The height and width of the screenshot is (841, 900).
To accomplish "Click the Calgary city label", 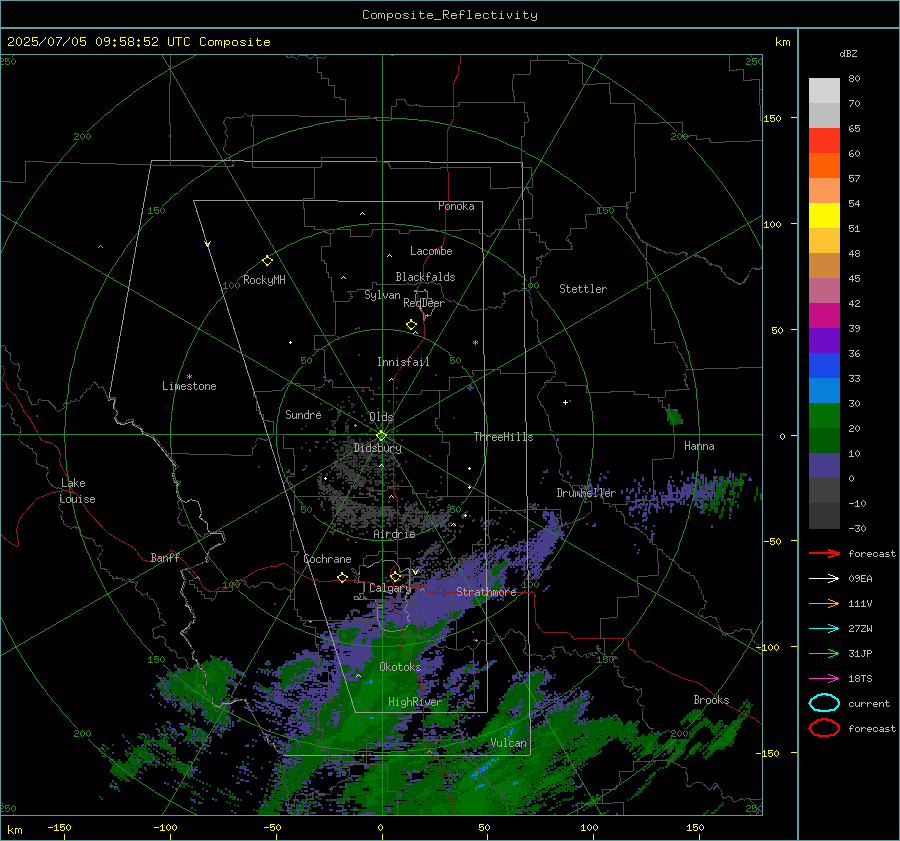I will (x=390, y=588).
